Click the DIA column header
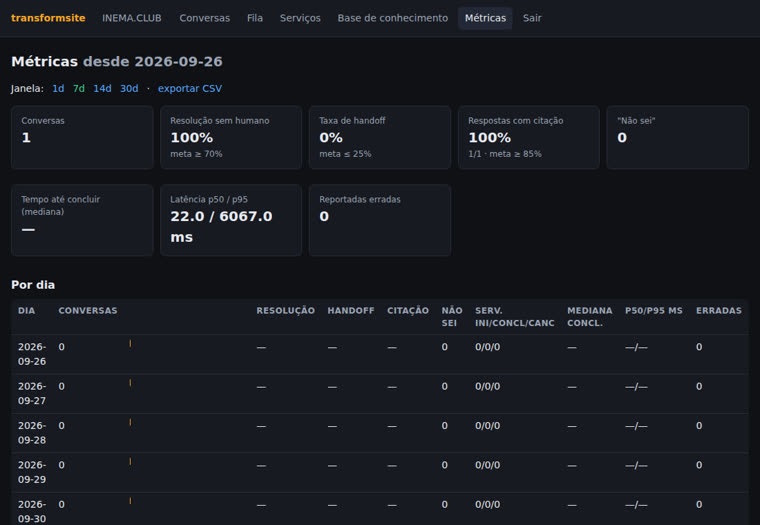The image size is (760, 525). [26, 310]
